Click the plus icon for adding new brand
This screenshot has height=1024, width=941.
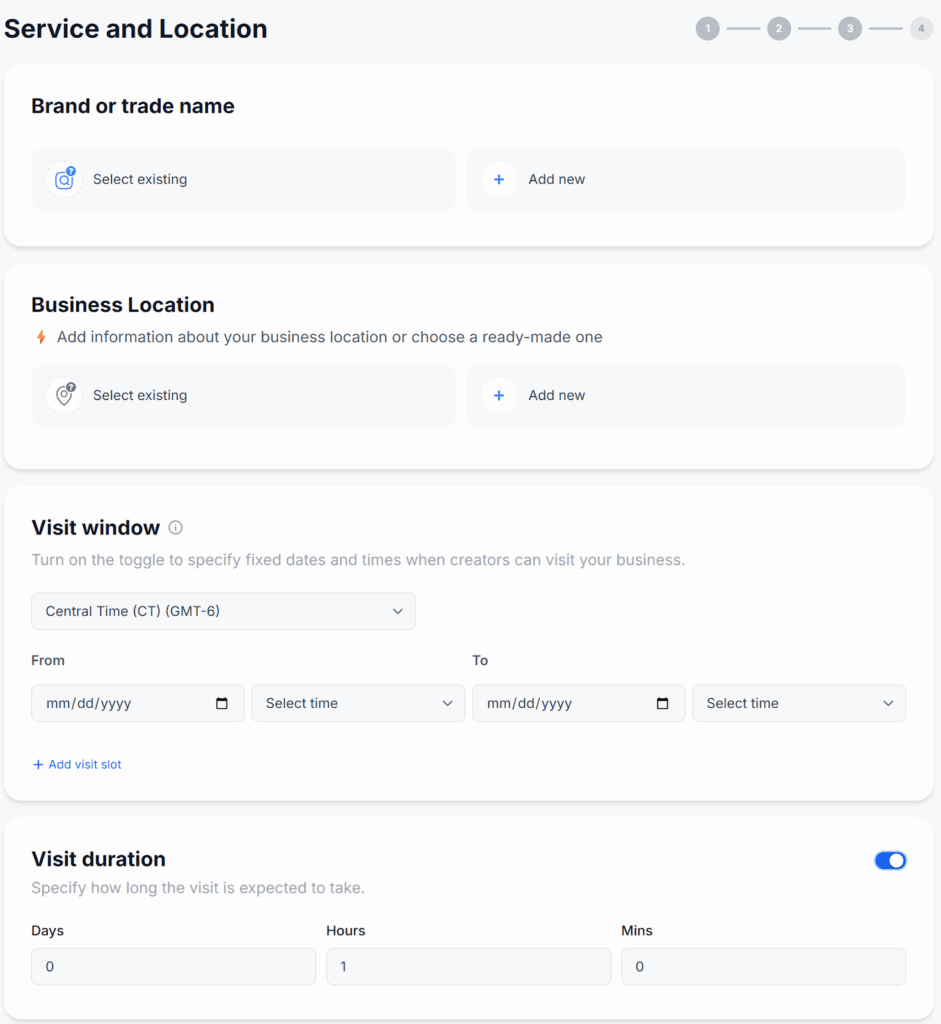pos(499,180)
